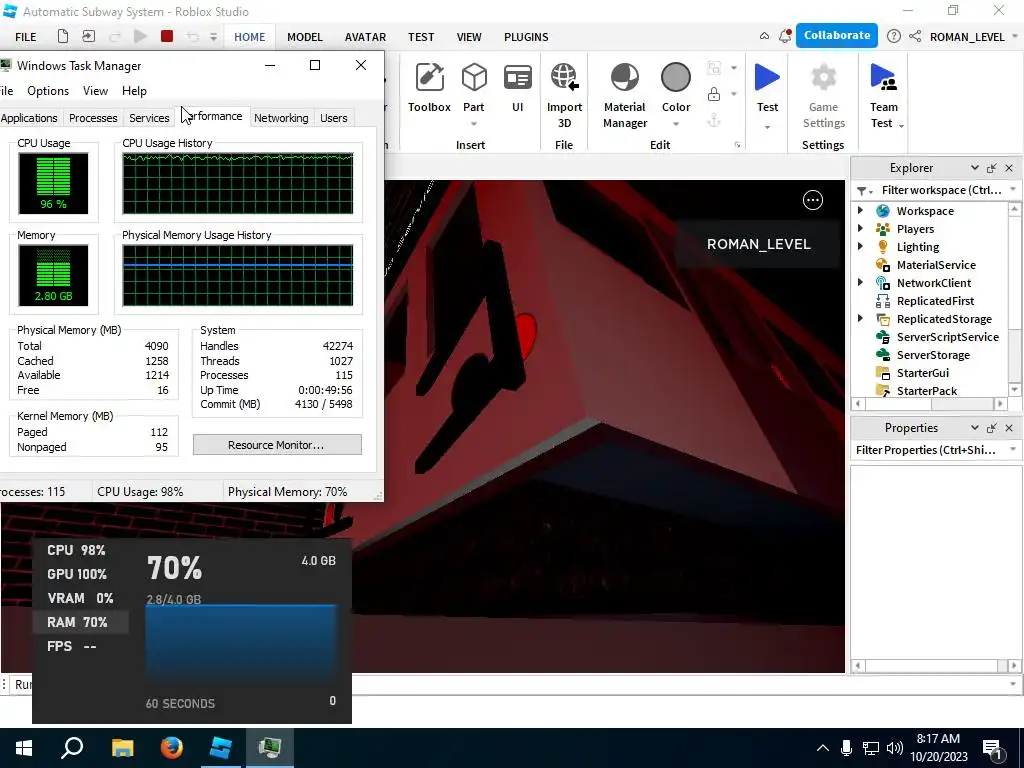The width and height of the screenshot is (1024, 768).
Task: Open Firefox from the taskbar
Action: click(172, 747)
